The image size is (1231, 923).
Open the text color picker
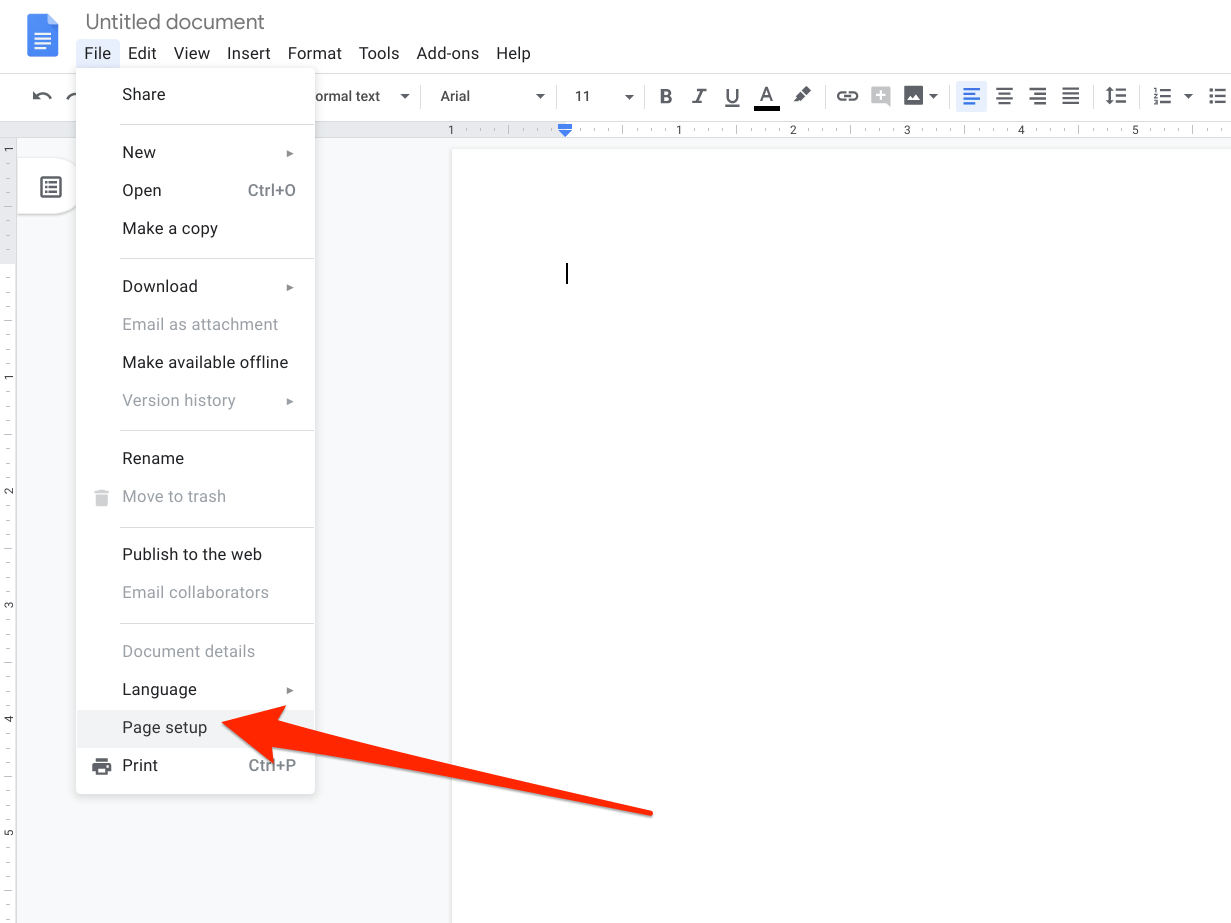(x=766, y=96)
